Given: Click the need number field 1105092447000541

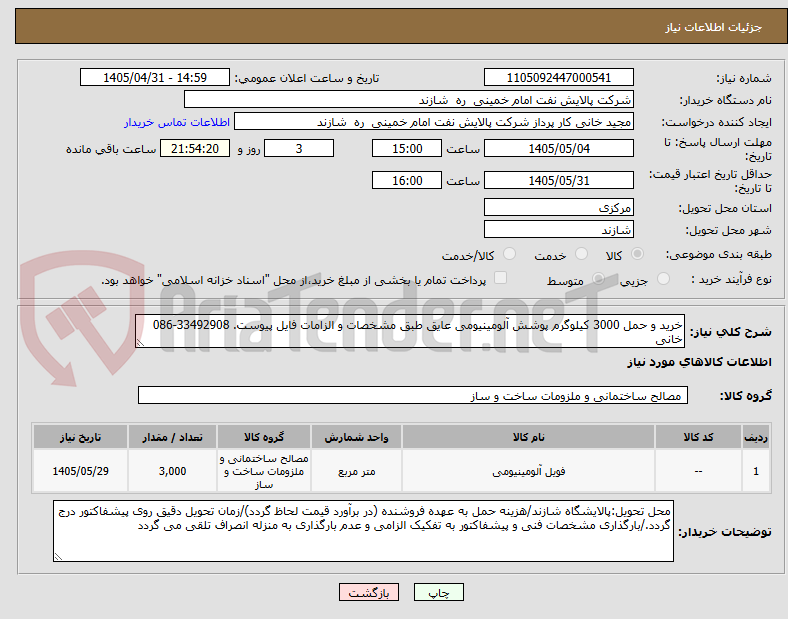Looking at the screenshot, I should 558,78.
